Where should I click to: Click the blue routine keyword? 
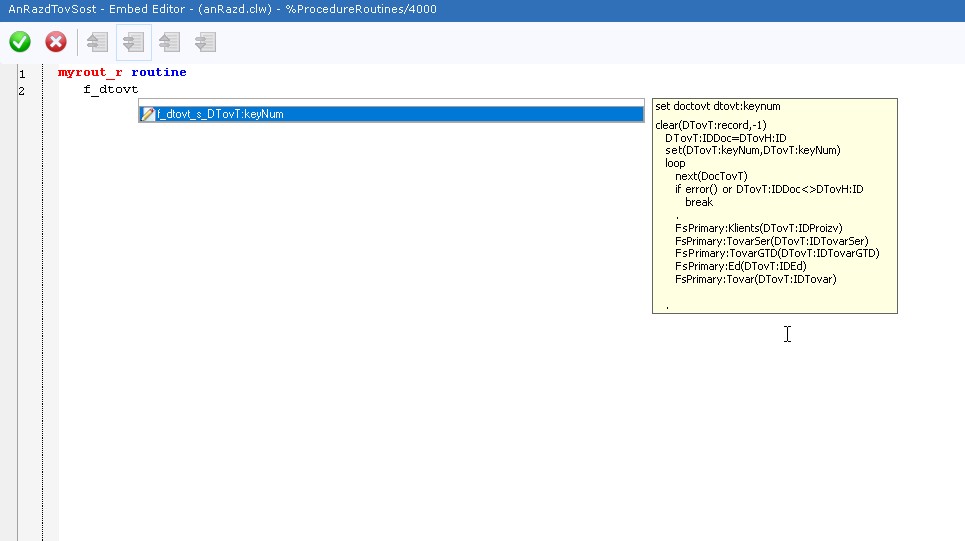click(x=158, y=73)
